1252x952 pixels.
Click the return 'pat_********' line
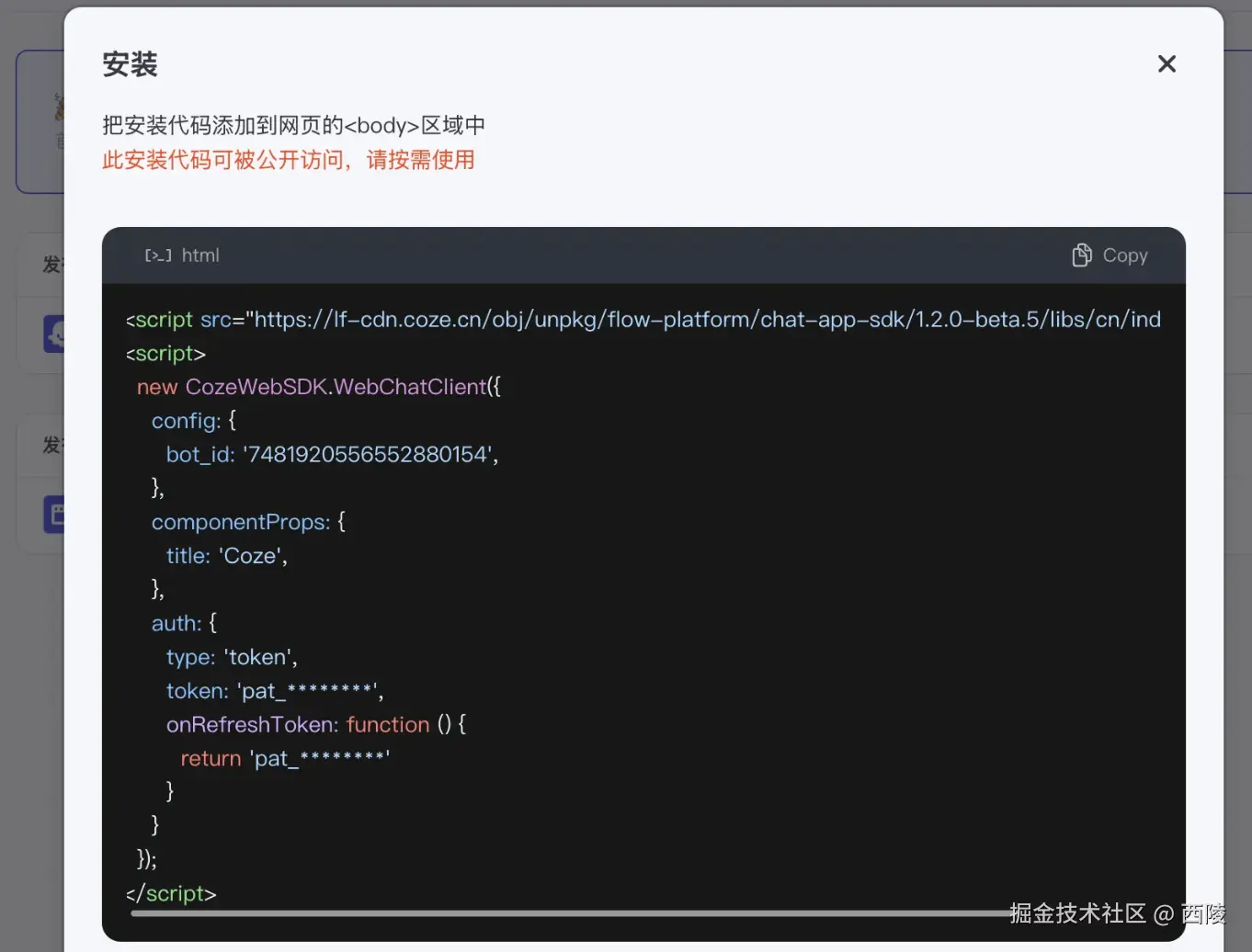pyautogui.click(x=285, y=758)
